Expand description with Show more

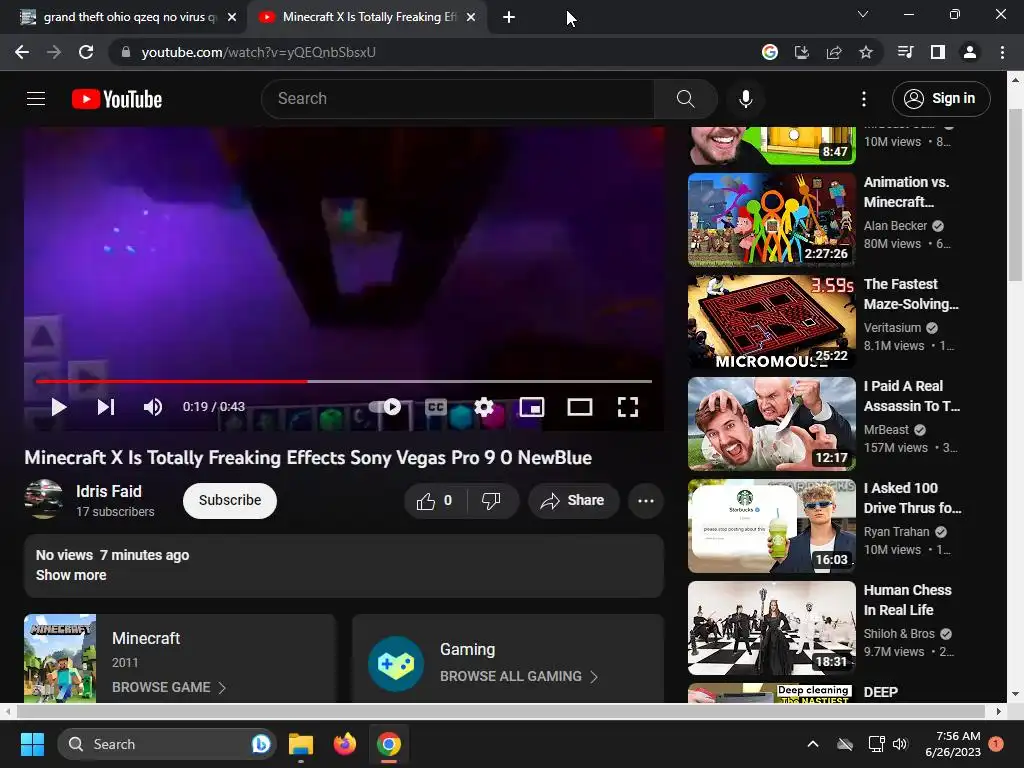point(71,575)
